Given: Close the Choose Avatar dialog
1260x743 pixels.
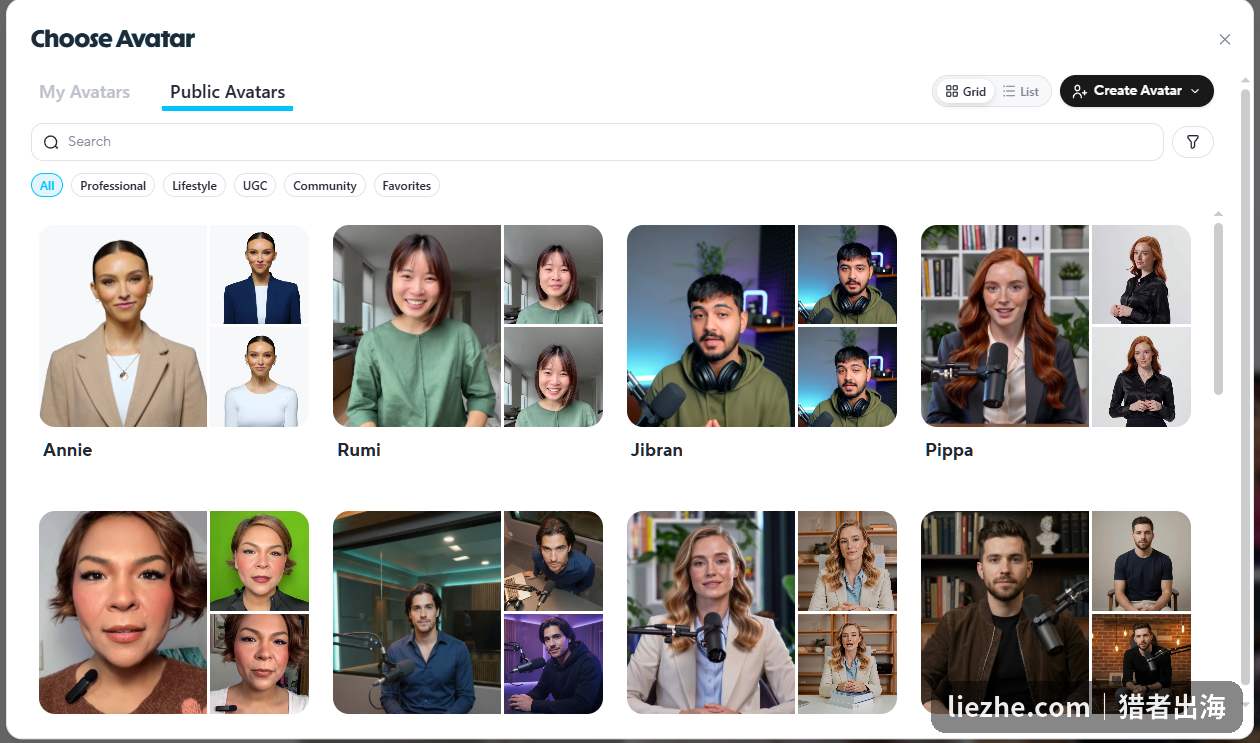Looking at the screenshot, I should [1224, 39].
